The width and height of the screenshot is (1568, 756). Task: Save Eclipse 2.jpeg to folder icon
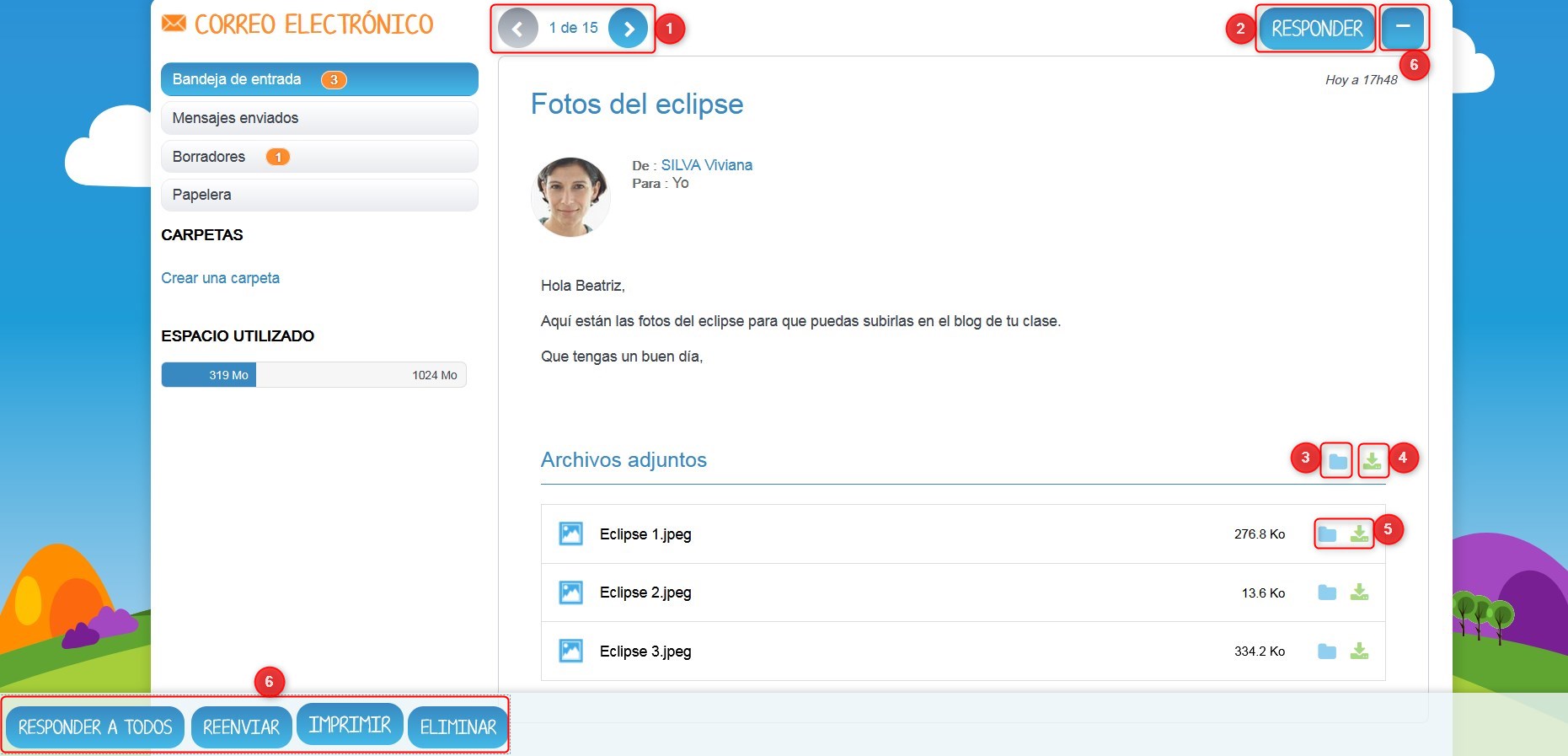[x=1327, y=592]
